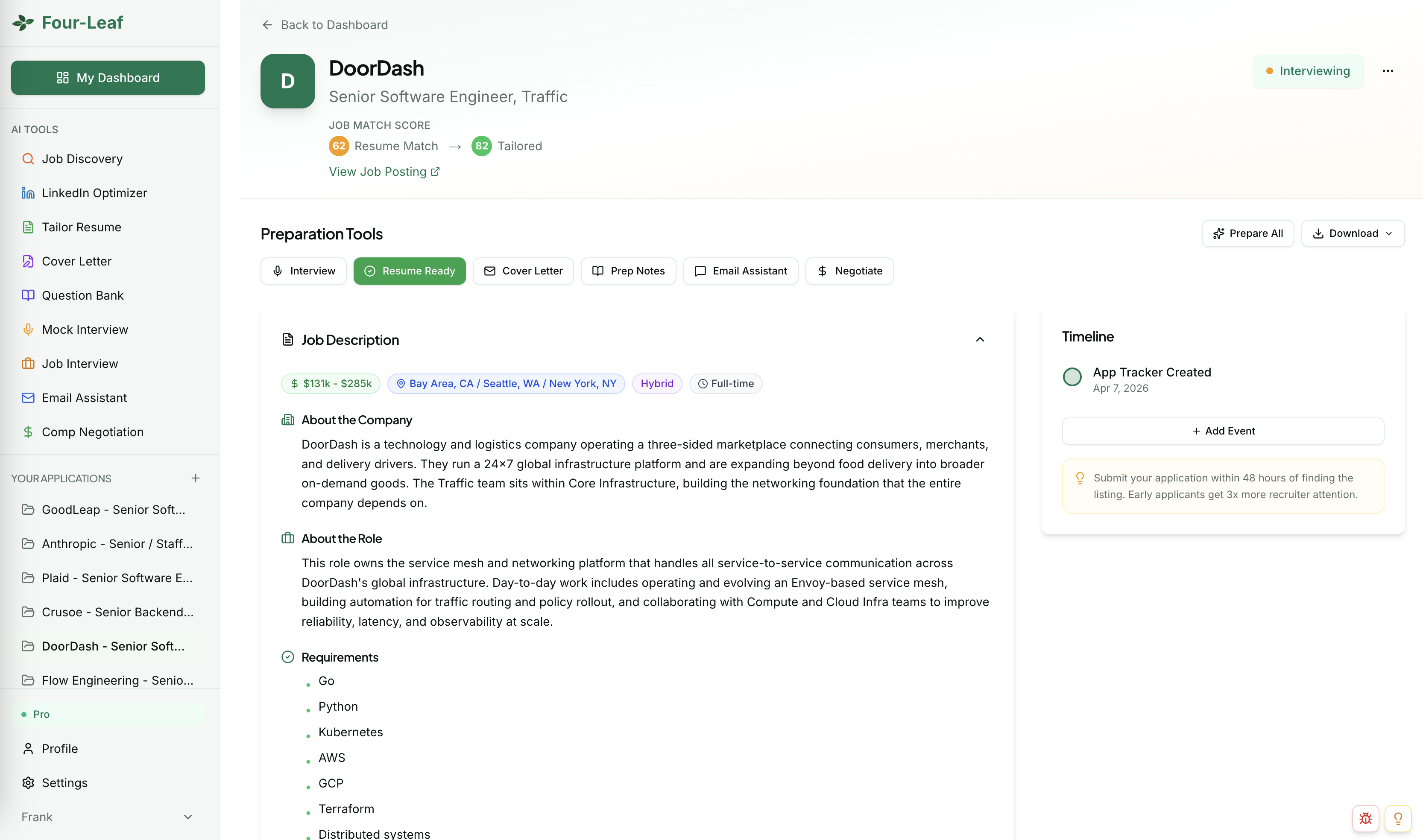Click the plus icon beside Your Applications
The image size is (1423, 840).
(195, 478)
